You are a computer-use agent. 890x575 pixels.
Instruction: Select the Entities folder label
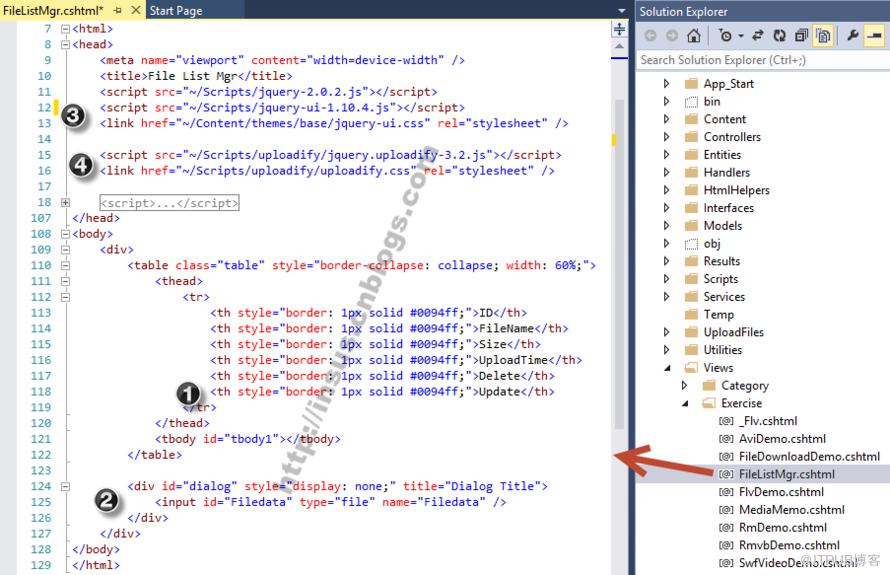tap(722, 154)
